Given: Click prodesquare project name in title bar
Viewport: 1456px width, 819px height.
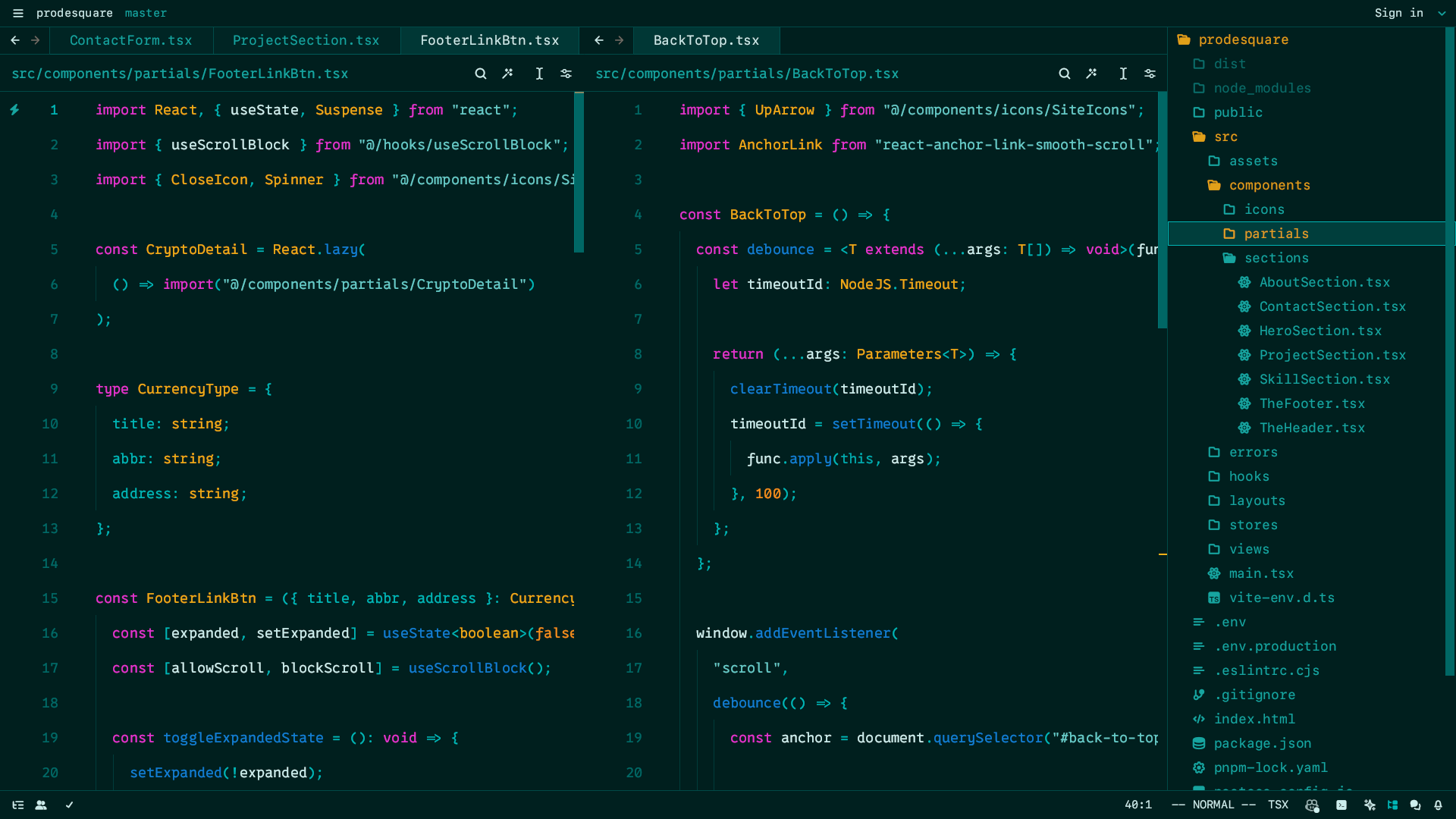Looking at the screenshot, I should click(74, 13).
